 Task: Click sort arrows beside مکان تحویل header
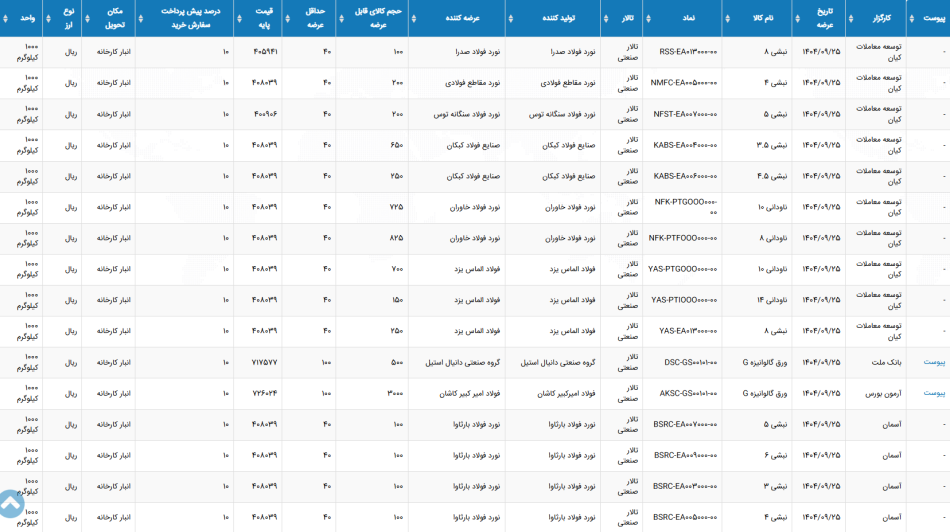pos(87,18)
